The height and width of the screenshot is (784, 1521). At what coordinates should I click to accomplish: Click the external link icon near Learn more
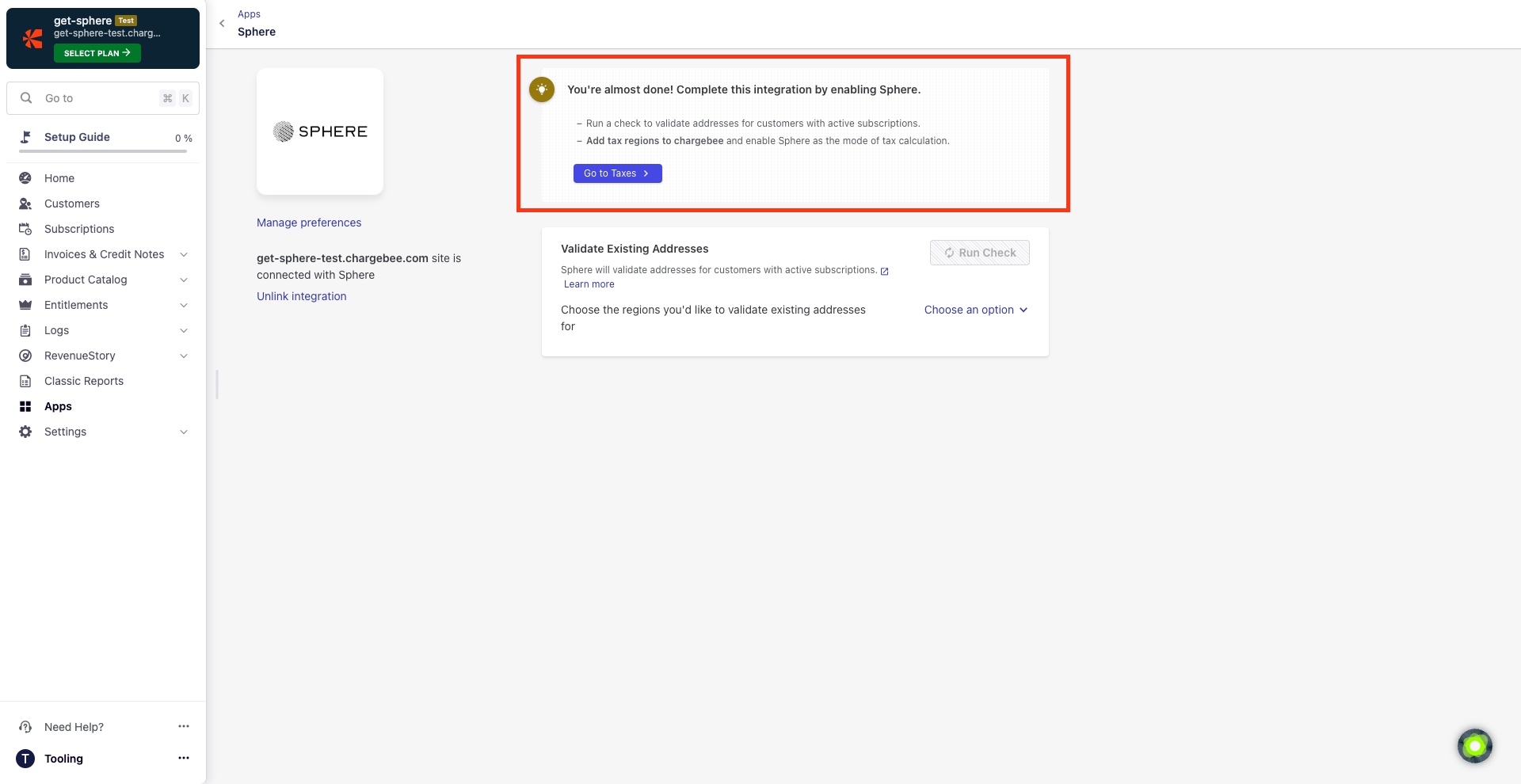[885, 271]
